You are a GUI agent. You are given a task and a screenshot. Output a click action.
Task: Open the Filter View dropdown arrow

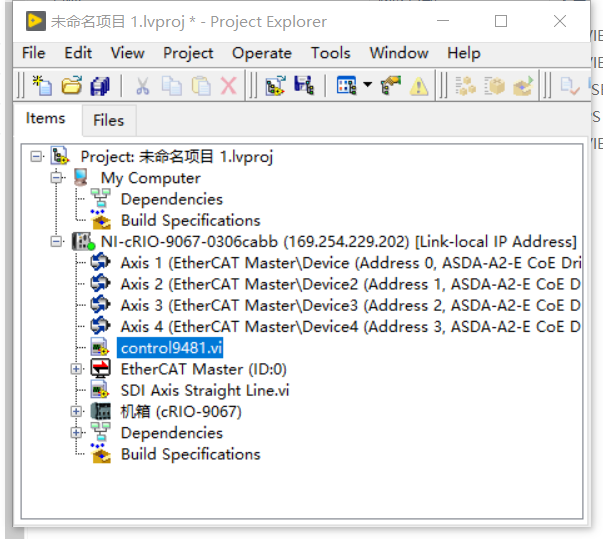pyautogui.click(x=368, y=84)
